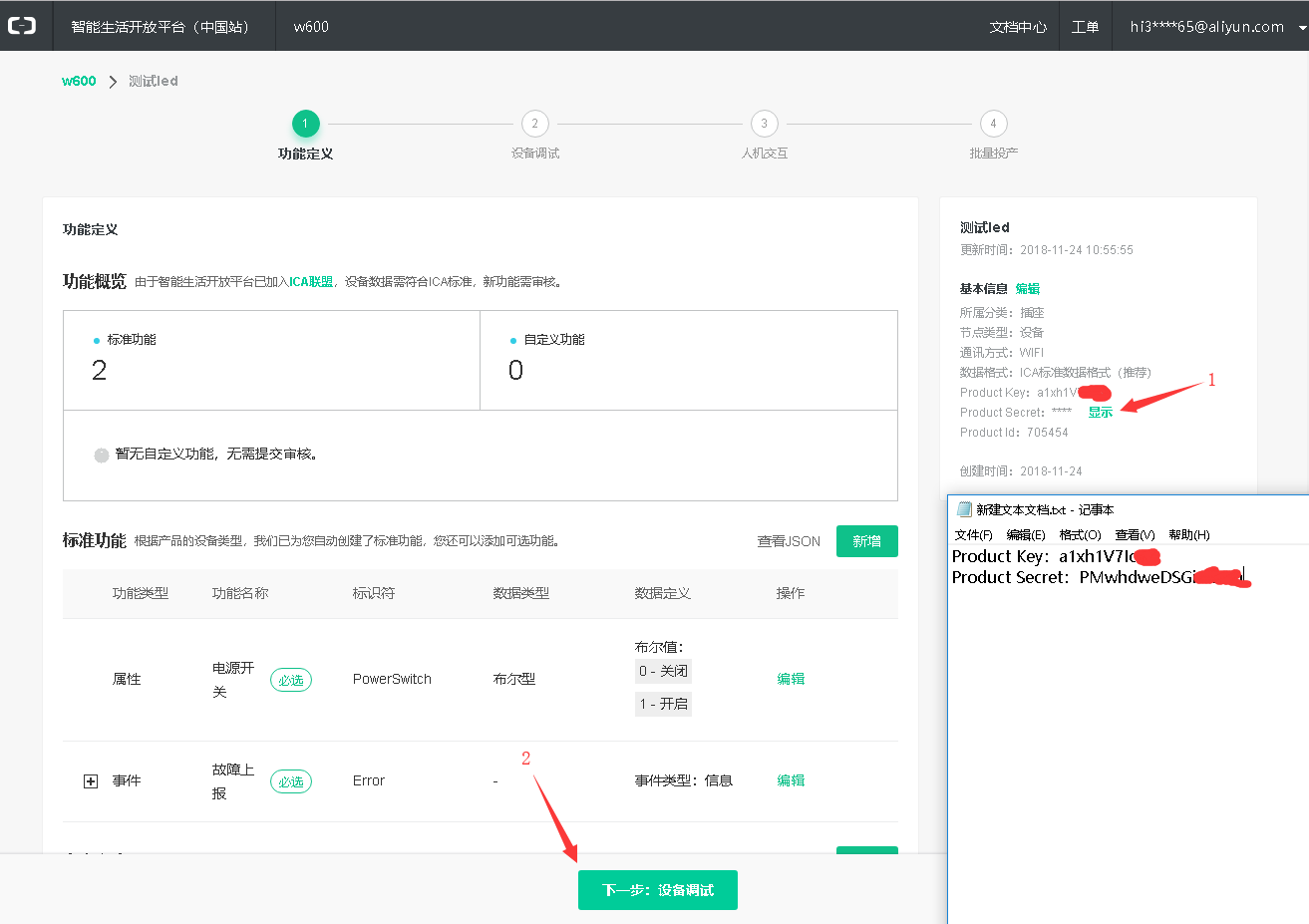
Task: Select step 3 人机交互 circle
Action: pyautogui.click(x=765, y=124)
